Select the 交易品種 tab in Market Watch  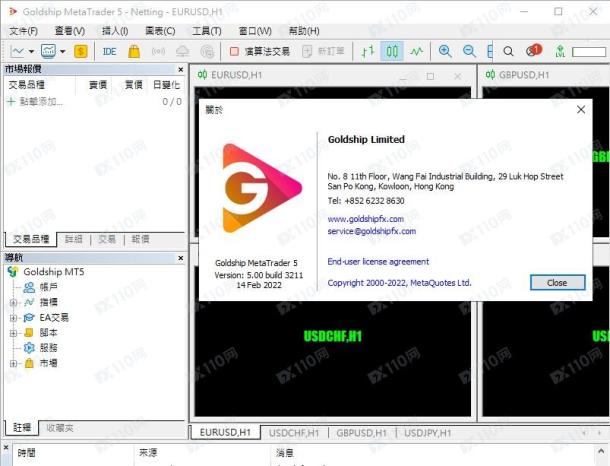tap(31, 239)
